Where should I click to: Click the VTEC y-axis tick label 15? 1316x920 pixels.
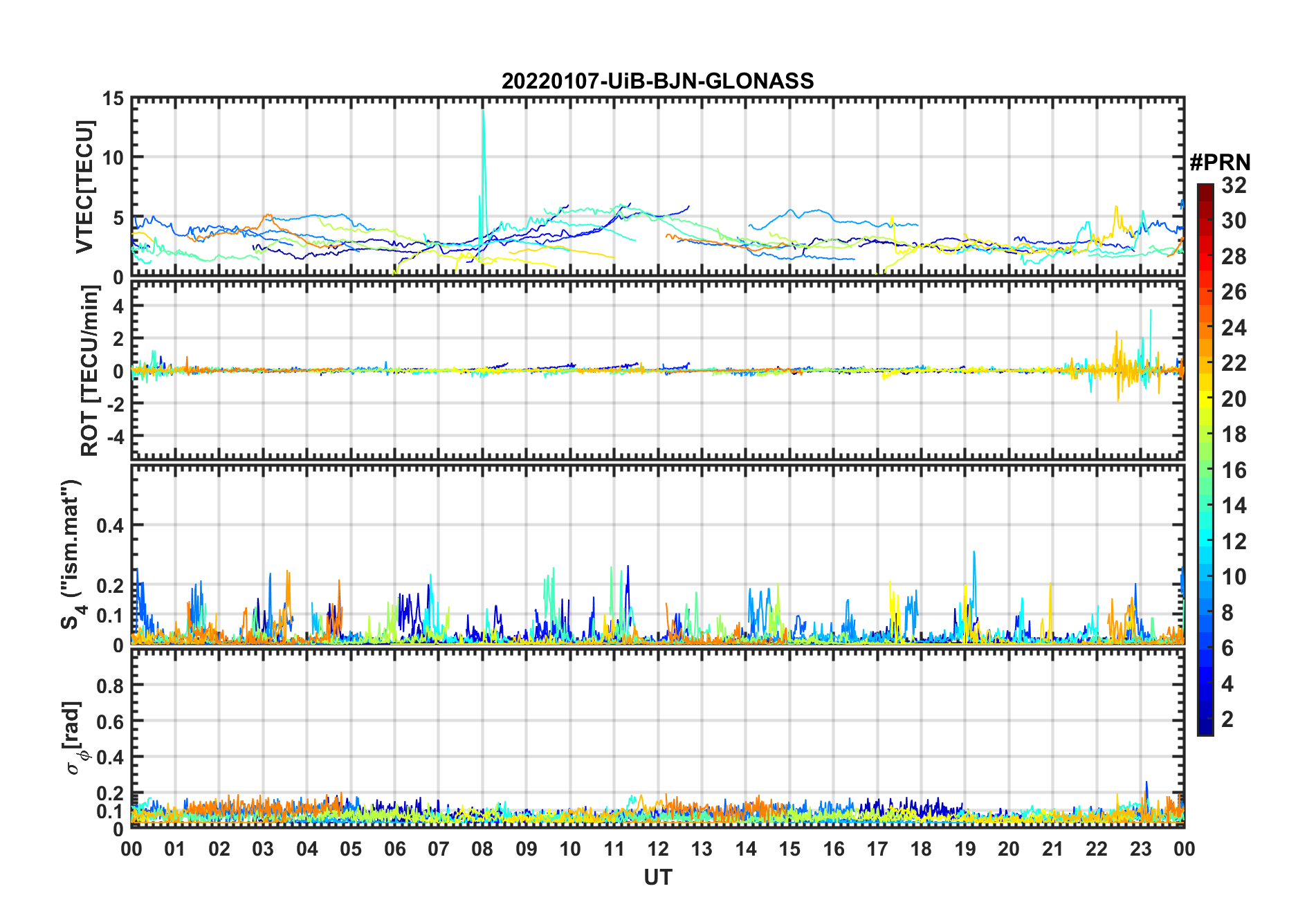(113, 99)
